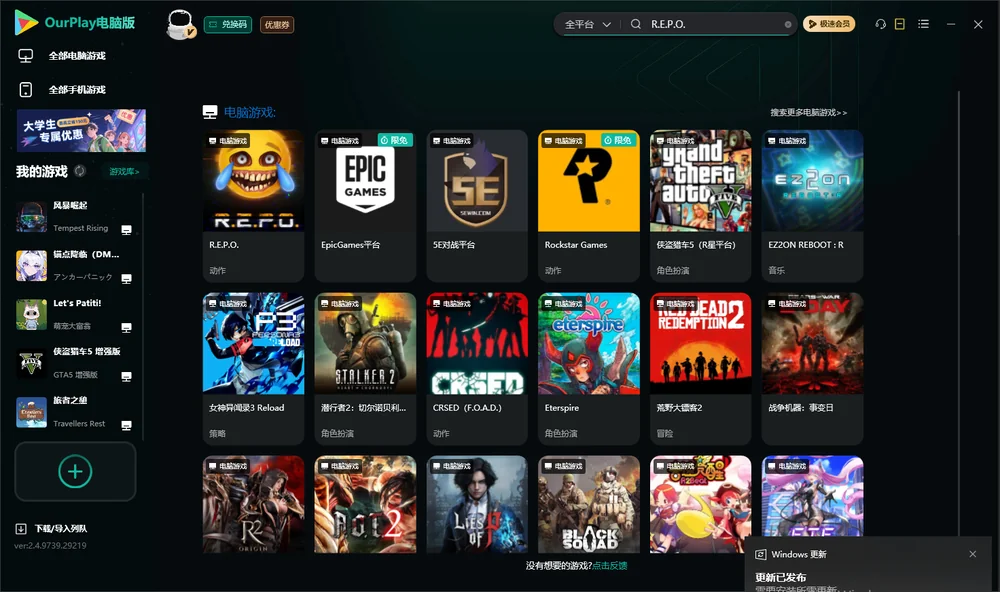The width and height of the screenshot is (1000, 592).
Task: Open the 全平台 platform dropdown
Action: click(587, 24)
